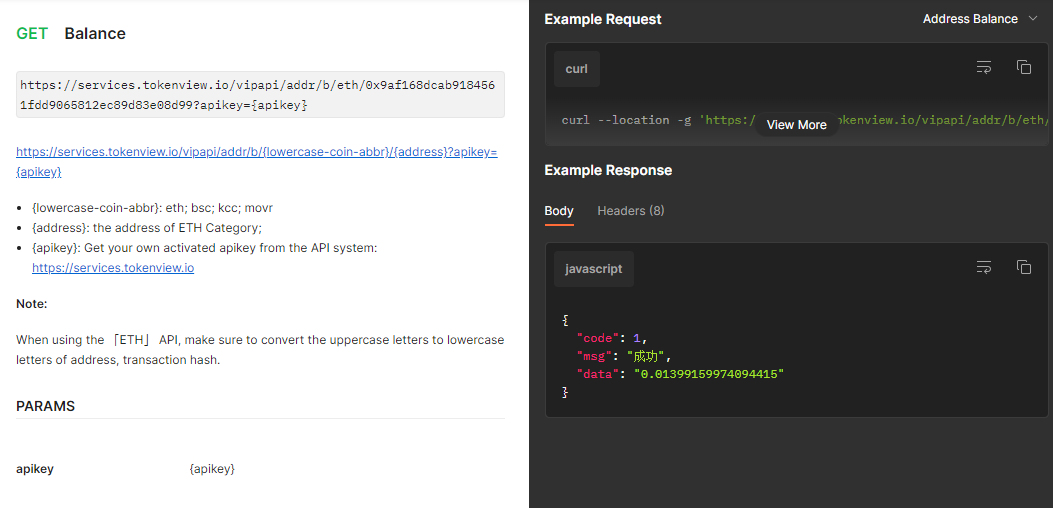Copy the javascript example response
The width and height of the screenshot is (1053, 508).
[x=1024, y=267]
